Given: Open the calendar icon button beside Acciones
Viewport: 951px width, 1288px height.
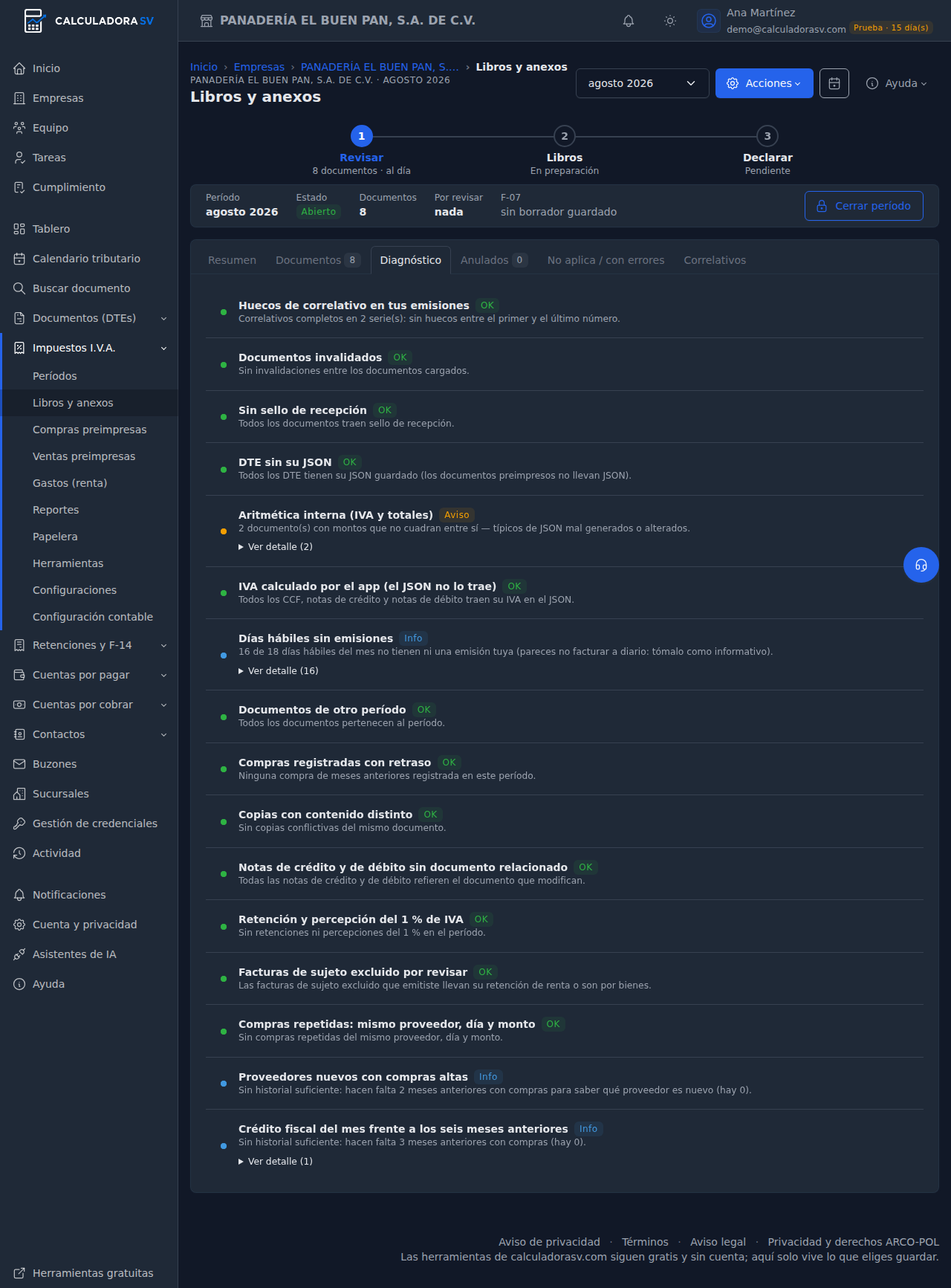Looking at the screenshot, I should 834,83.
